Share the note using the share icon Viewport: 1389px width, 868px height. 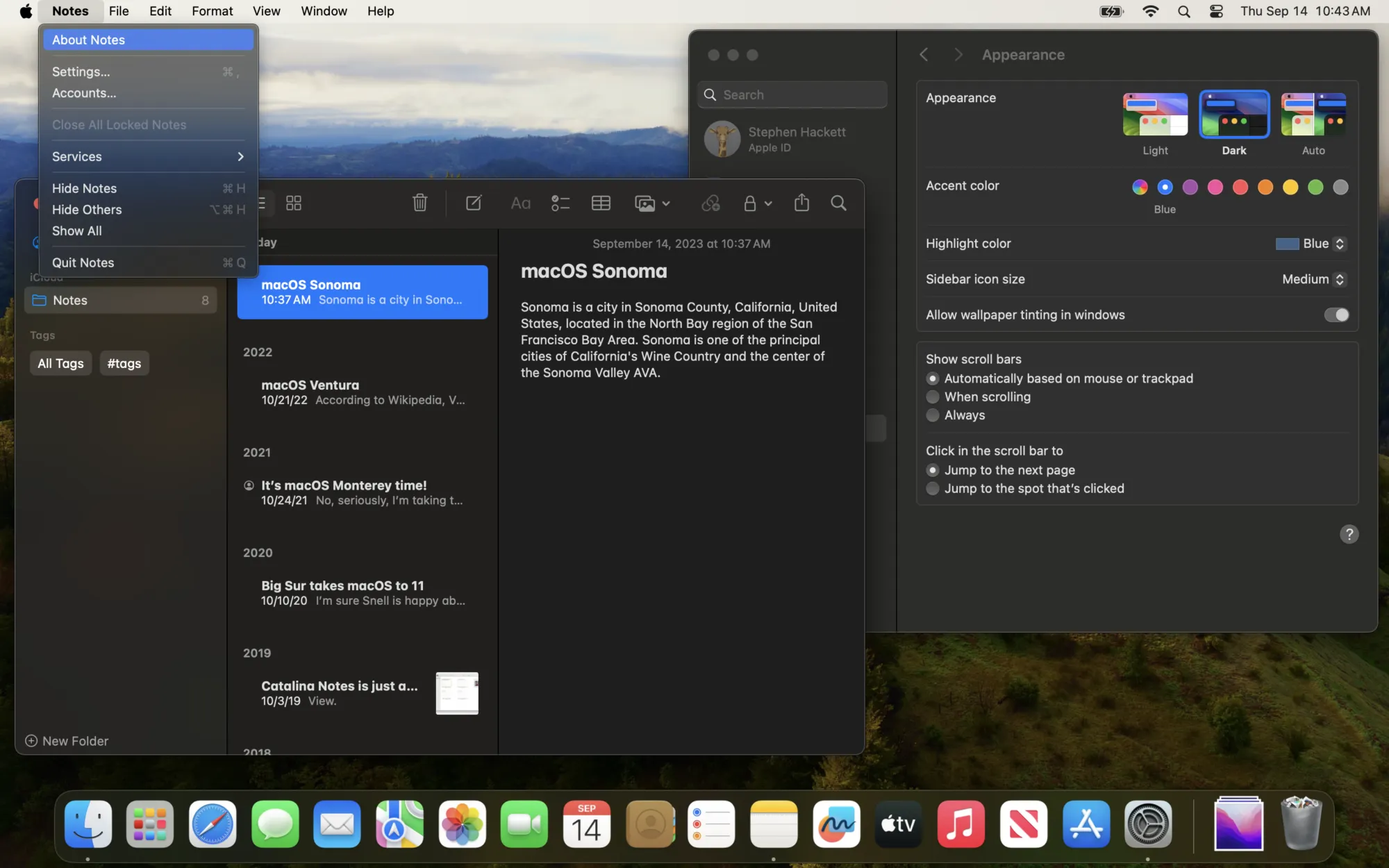click(x=801, y=203)
